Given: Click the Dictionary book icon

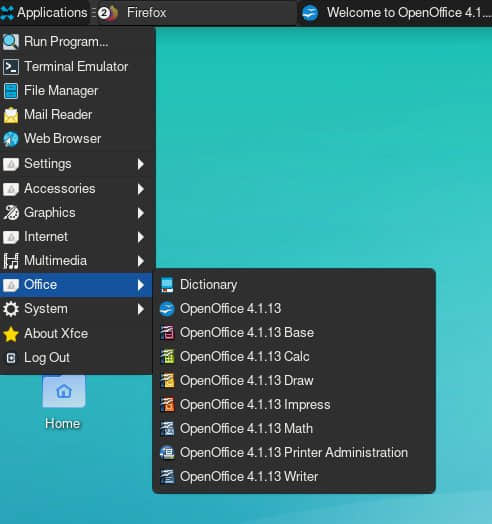Looking at the screenshot, I should (167, 285).
